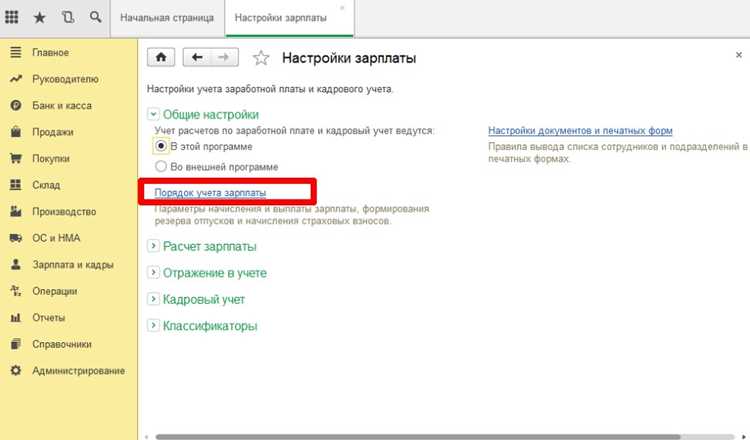Switch to the Начальная страница tab
This screenshot has height=440, width=750.
167,18
